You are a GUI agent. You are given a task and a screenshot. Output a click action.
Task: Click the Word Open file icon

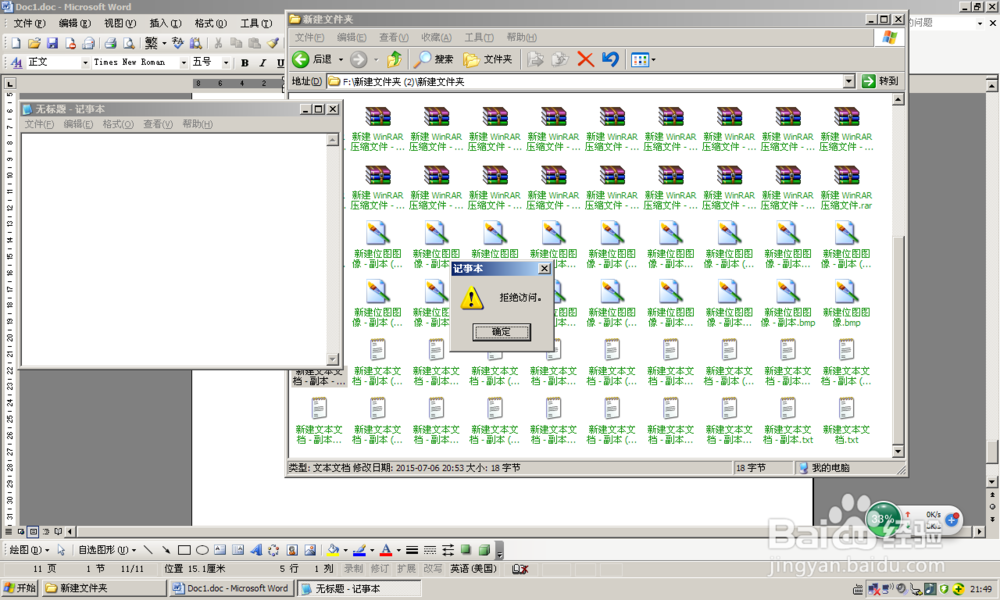pyautogui.click(x=34, y=43)
